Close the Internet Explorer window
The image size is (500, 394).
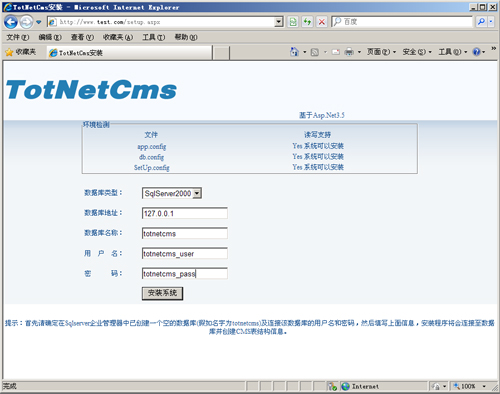coord(493,7)
